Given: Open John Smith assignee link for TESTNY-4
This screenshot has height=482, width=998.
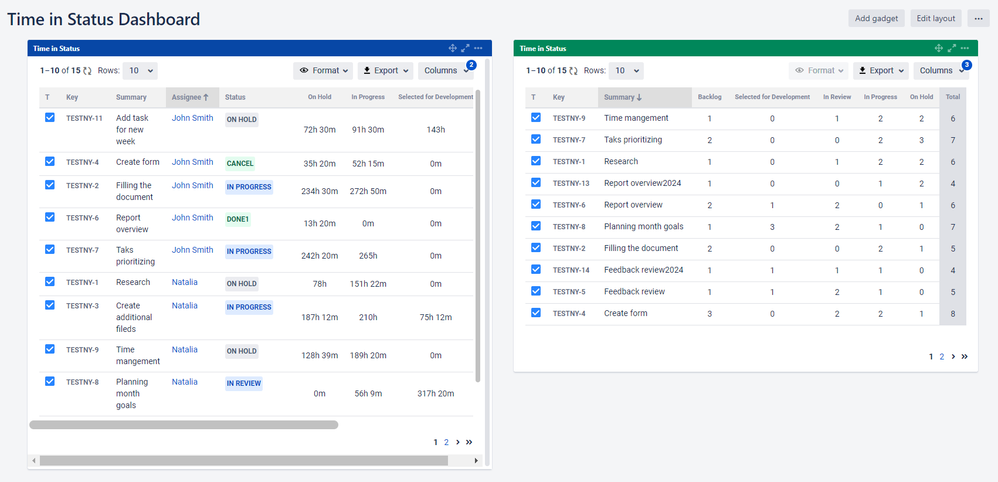Looking at the screenshot, I should coord(192,162).
